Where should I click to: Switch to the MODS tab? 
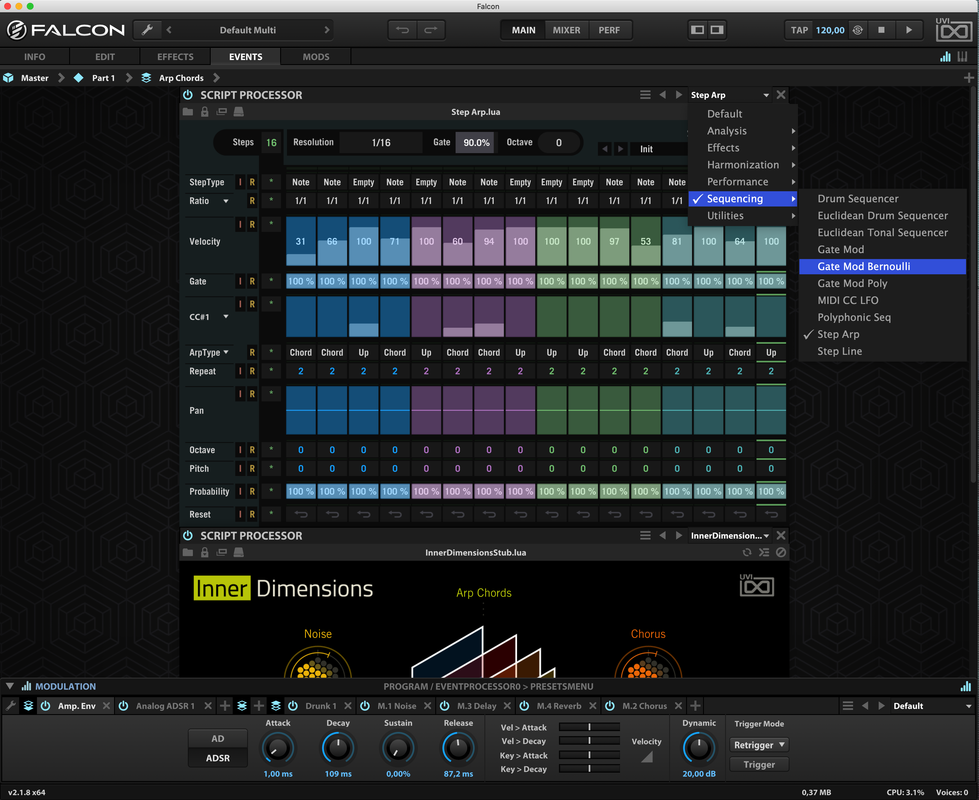tap(316, 57)
